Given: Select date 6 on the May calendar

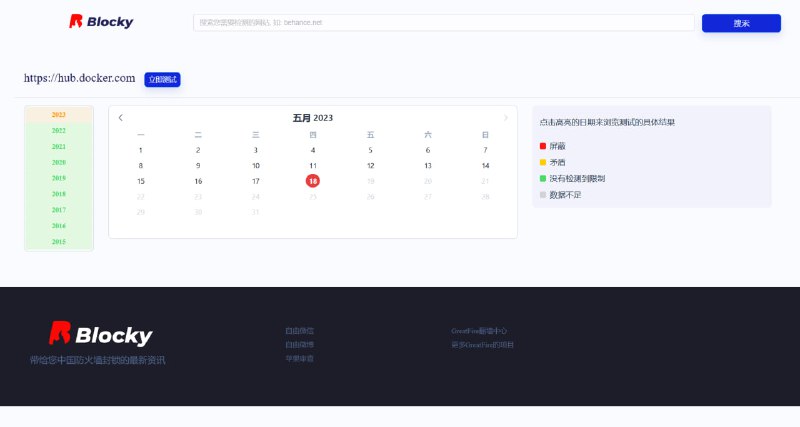Looking at the screenshot, I should (x=428, y=150).
